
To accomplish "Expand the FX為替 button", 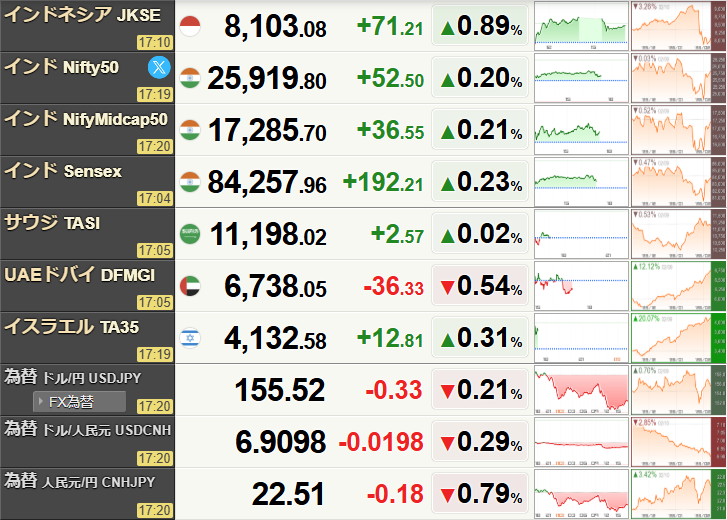I will pyautogui.click(x=79, y=401).
